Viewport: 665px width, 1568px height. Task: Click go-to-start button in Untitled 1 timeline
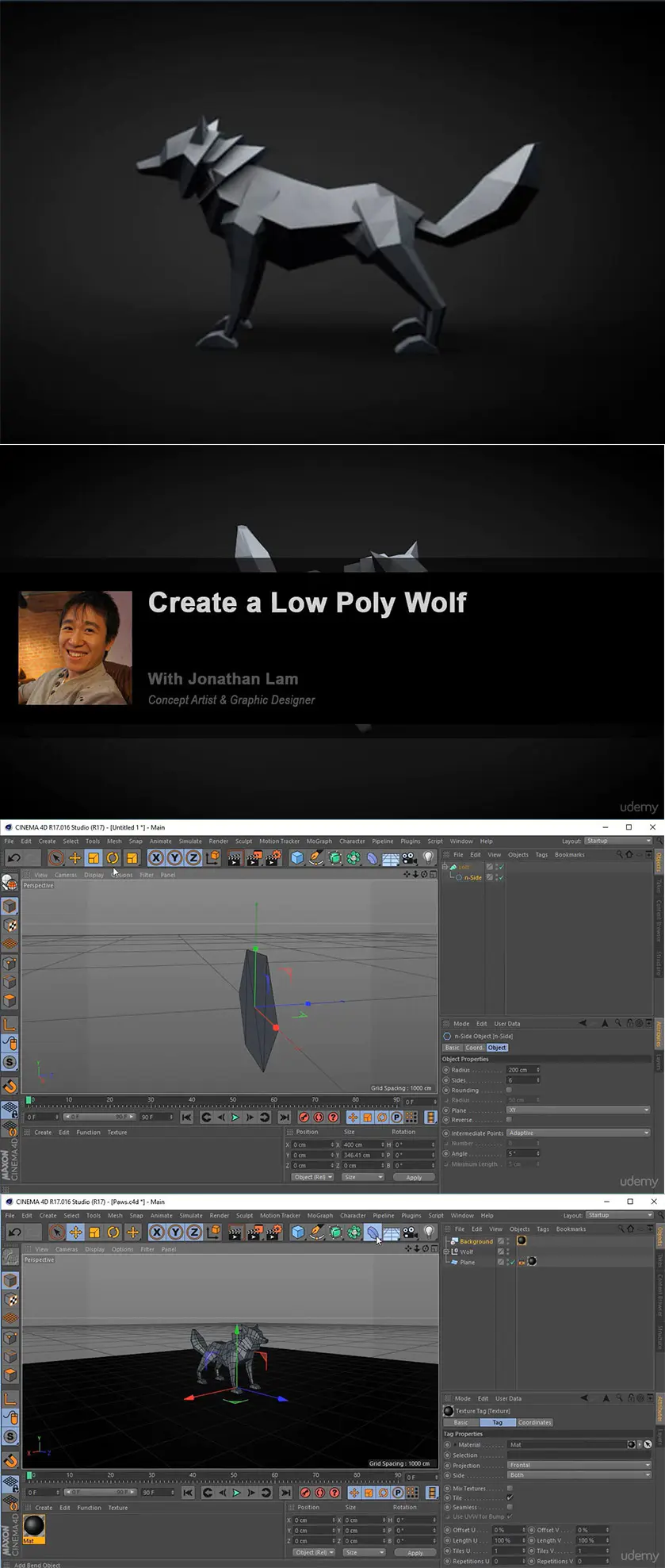click(186, 1117)
